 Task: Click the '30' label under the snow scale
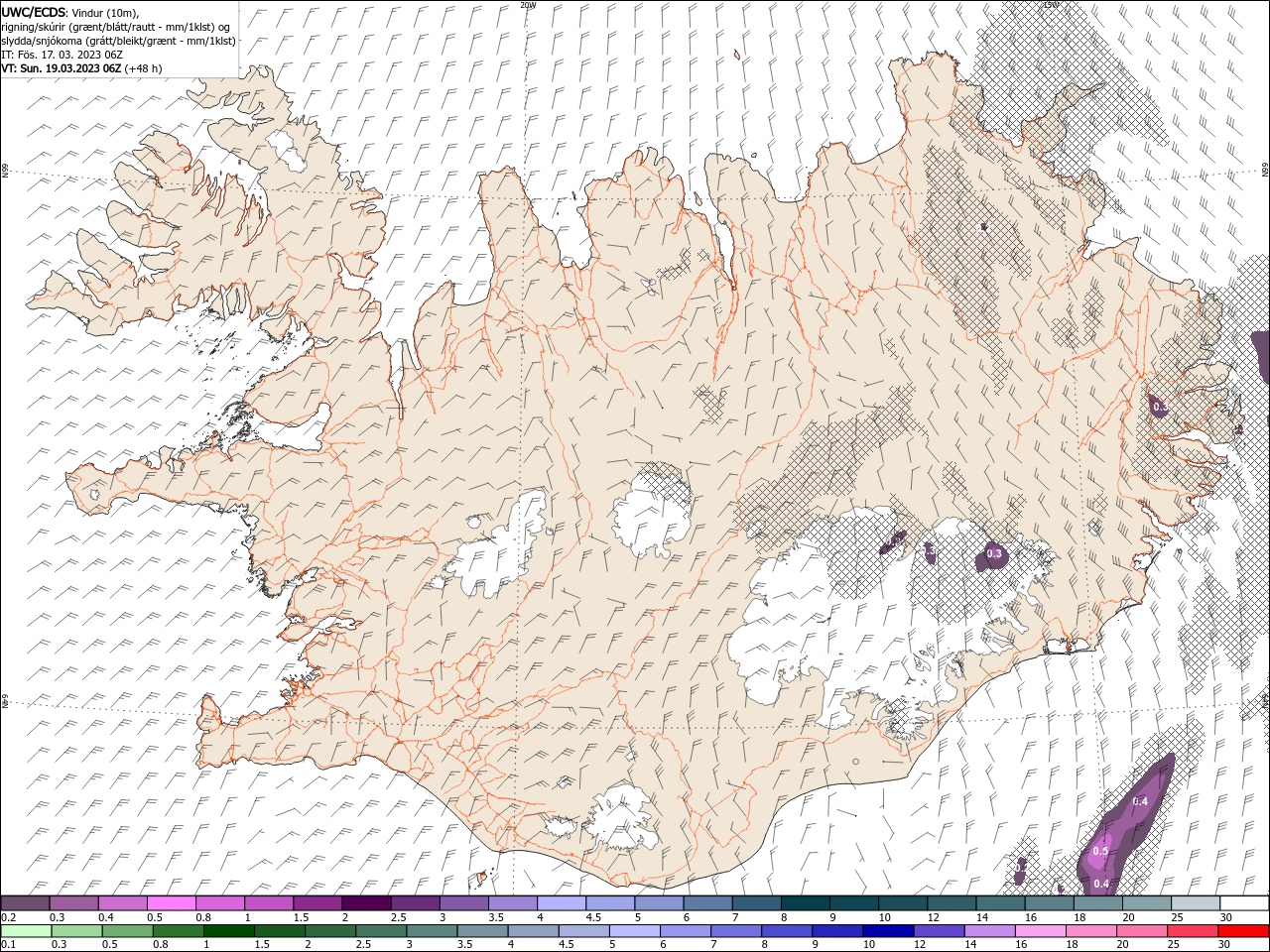[1226, 917]
